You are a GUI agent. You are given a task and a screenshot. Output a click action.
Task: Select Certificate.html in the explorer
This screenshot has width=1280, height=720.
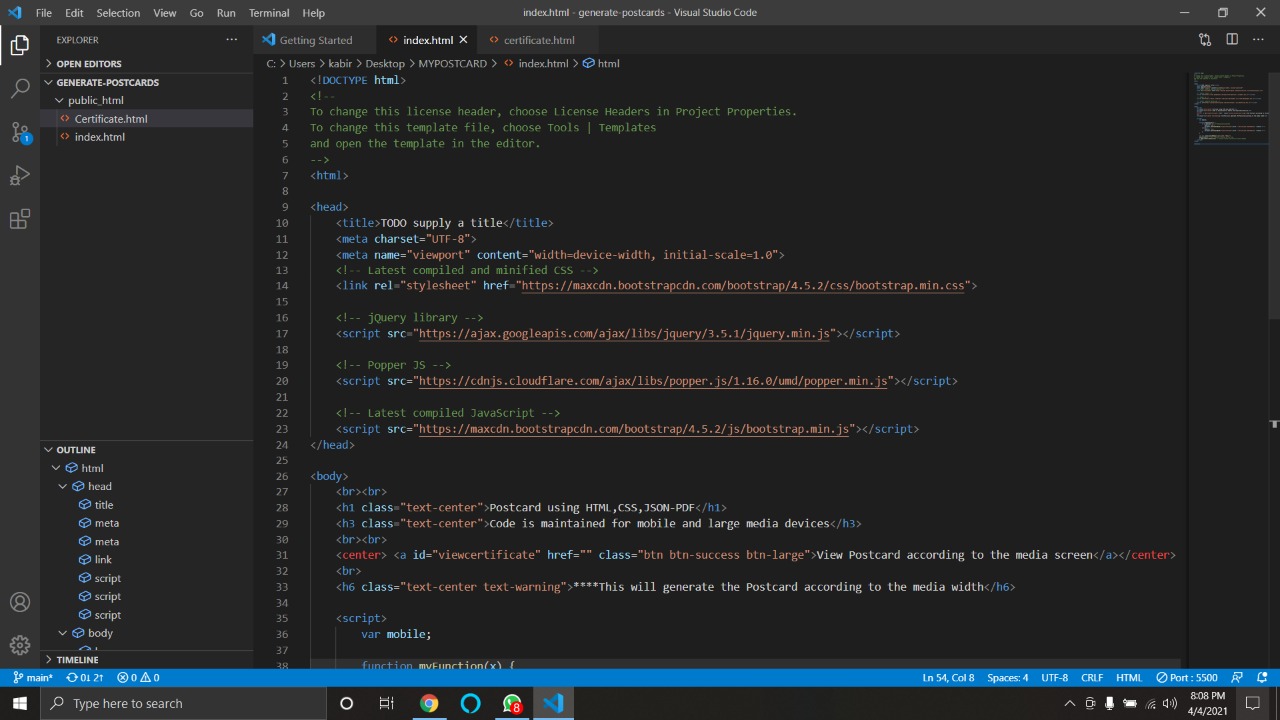click(x=110, y=119)
